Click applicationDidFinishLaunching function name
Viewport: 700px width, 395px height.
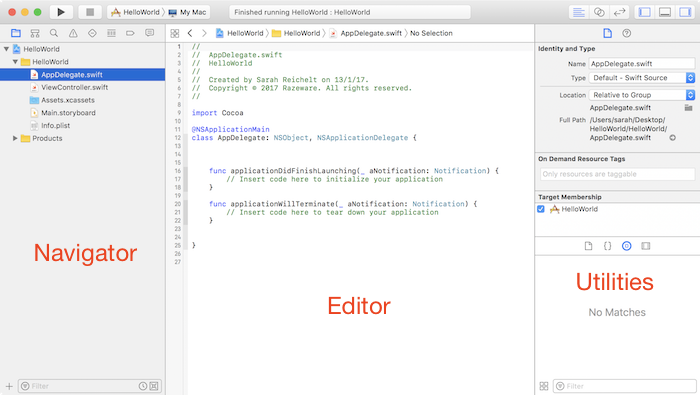(293, 171)
